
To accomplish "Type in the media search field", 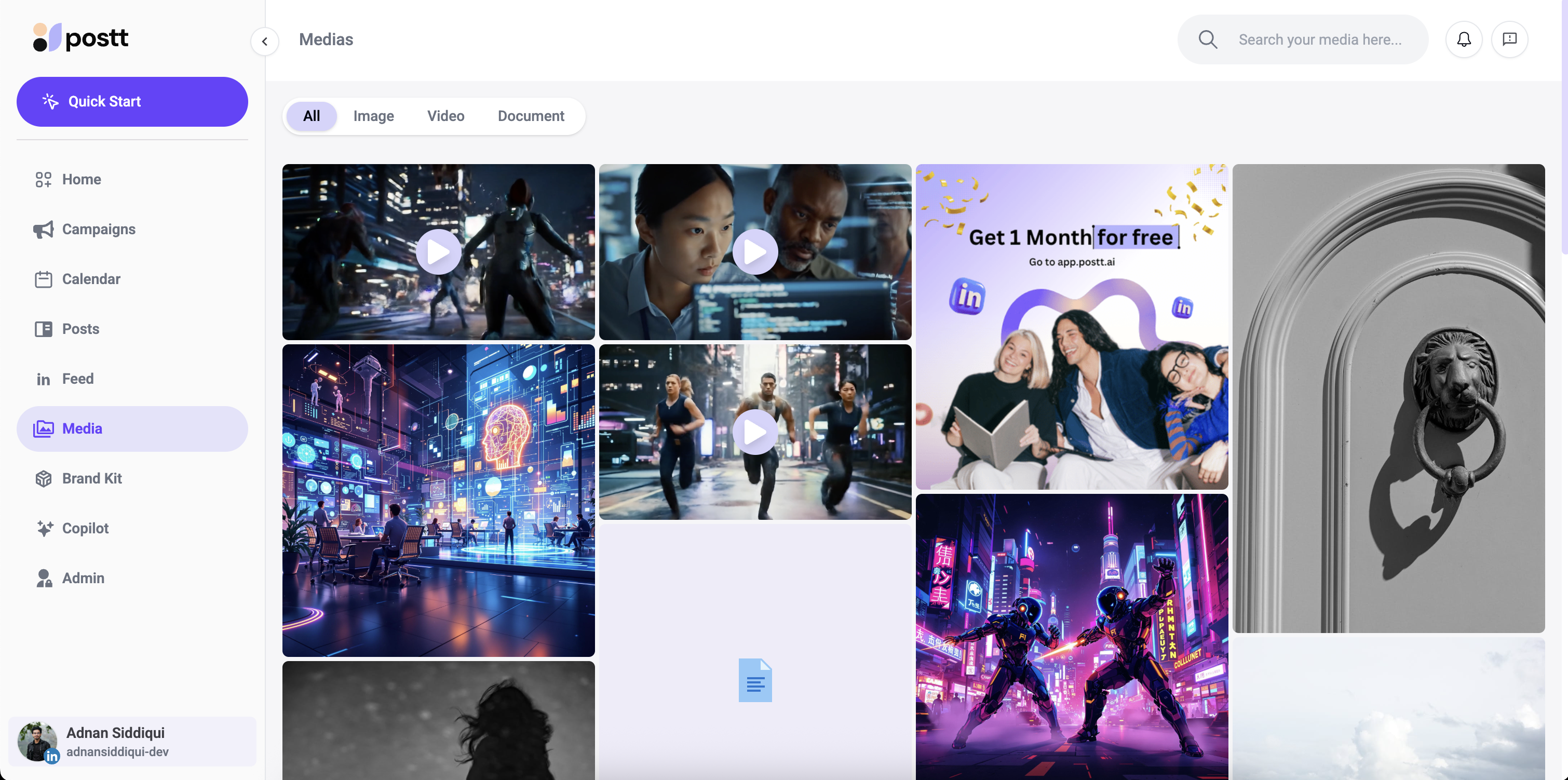I will [x=1320, y=39].
